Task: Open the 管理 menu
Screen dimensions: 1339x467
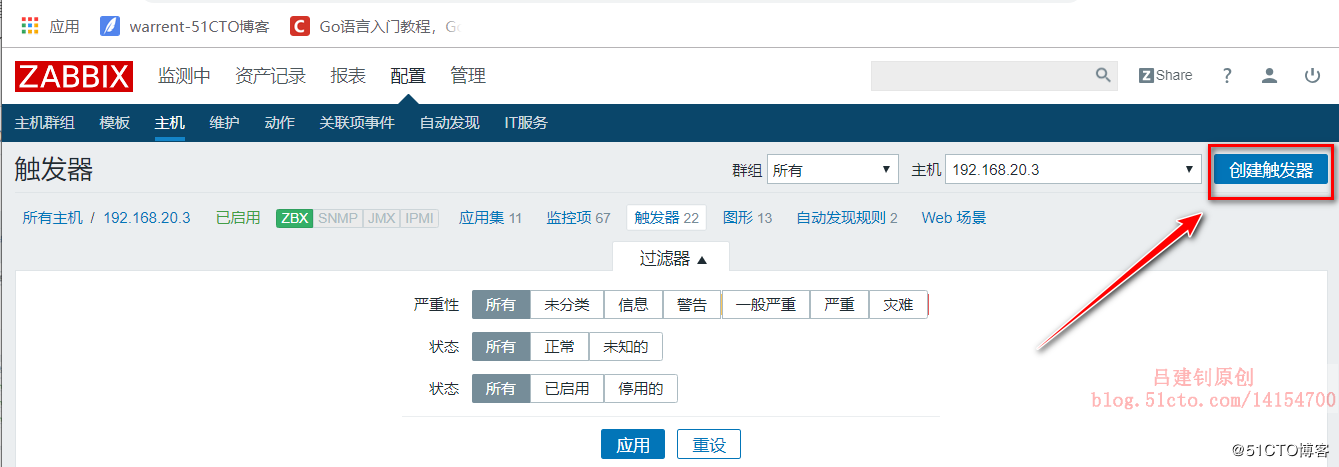Action: [468, 76]
